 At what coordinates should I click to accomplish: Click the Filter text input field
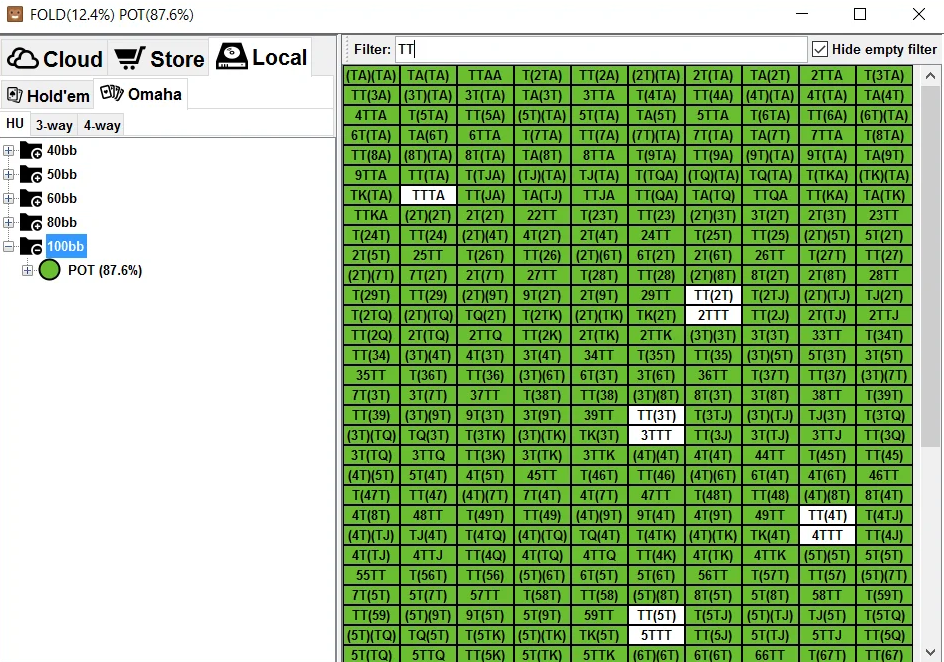(600, 49)
